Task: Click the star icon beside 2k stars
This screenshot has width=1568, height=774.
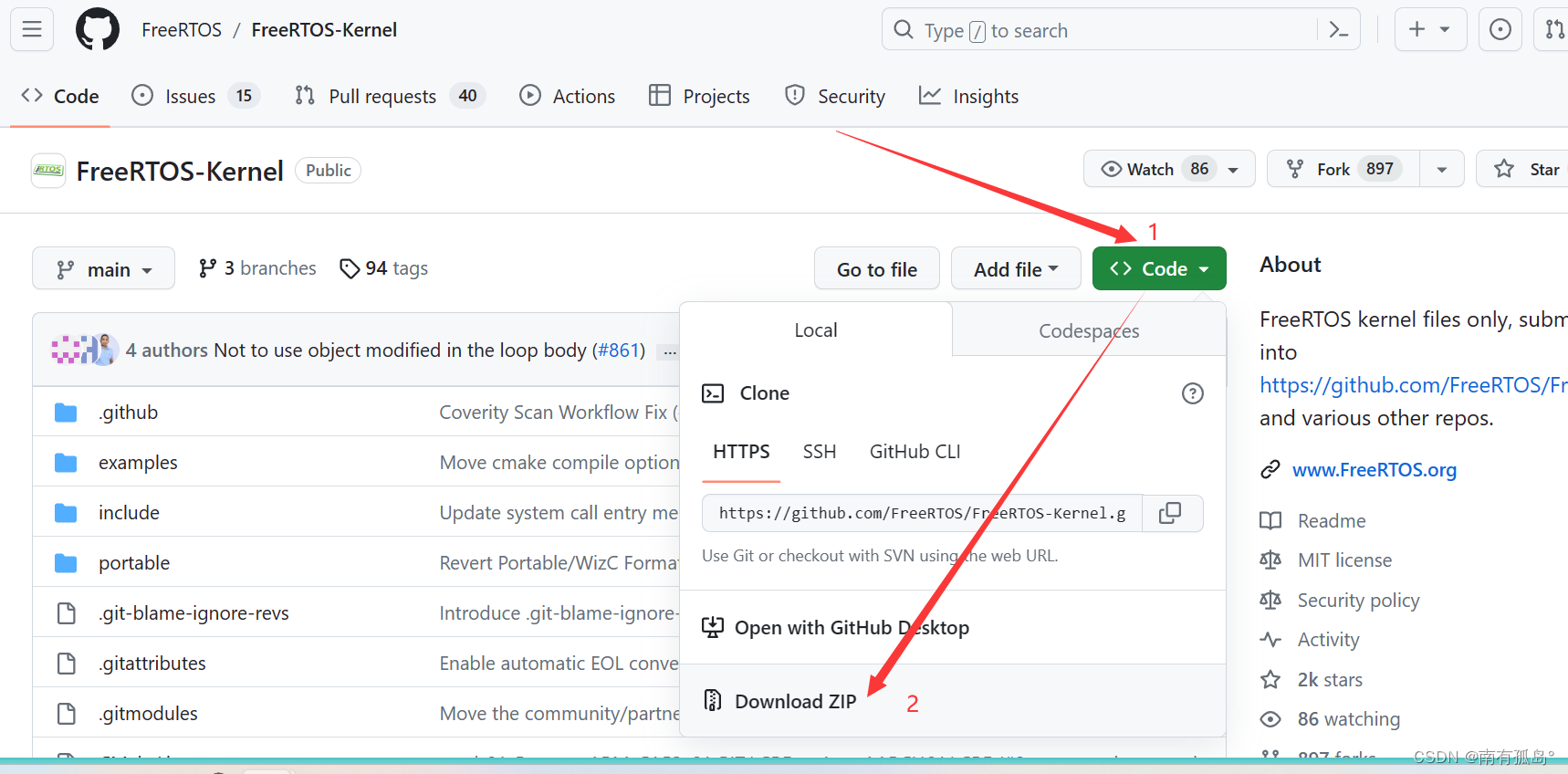Action: (x=1270, y=680)
